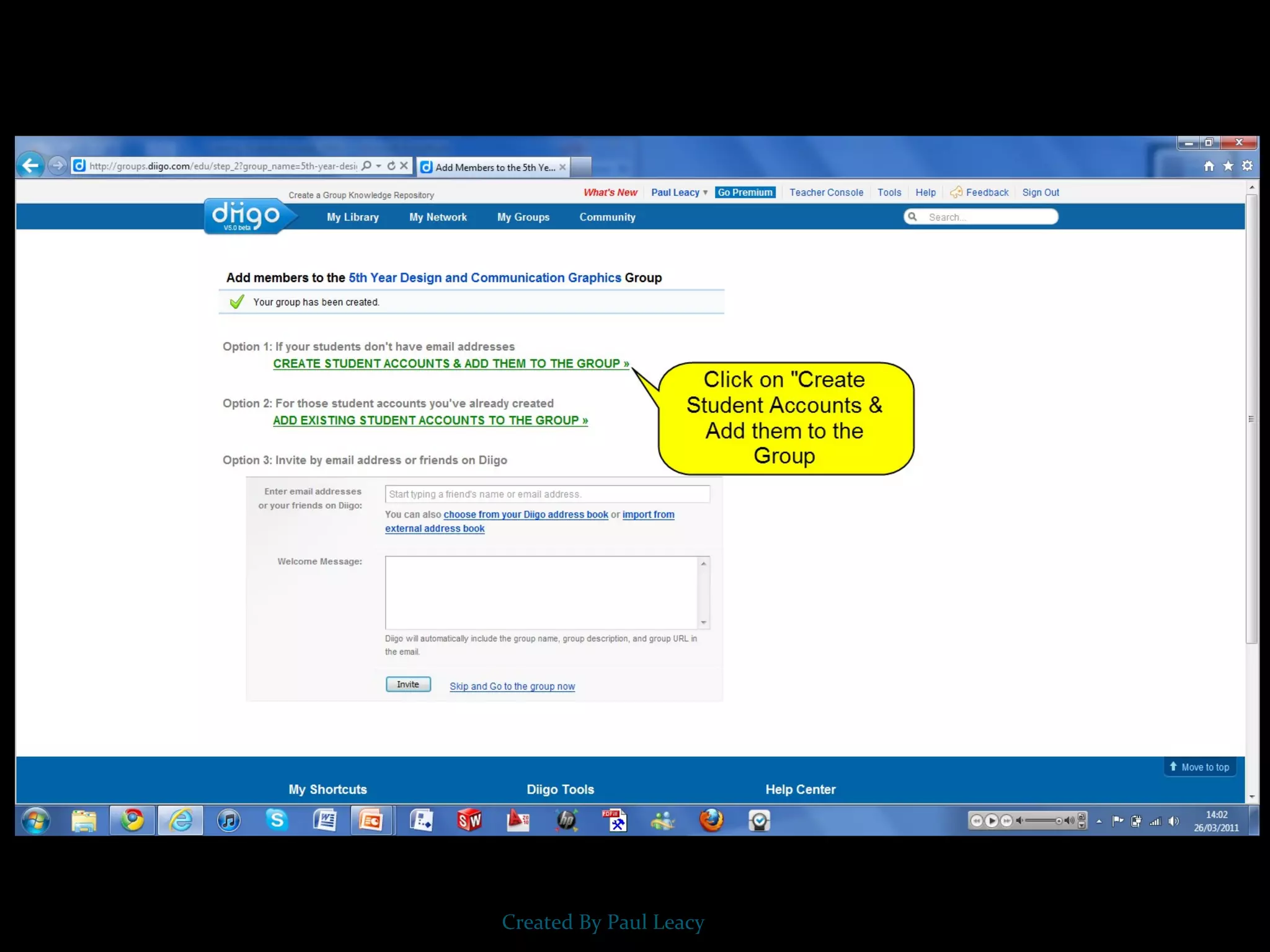Click the play button in taskbar media toolbar

coord(992,821)
